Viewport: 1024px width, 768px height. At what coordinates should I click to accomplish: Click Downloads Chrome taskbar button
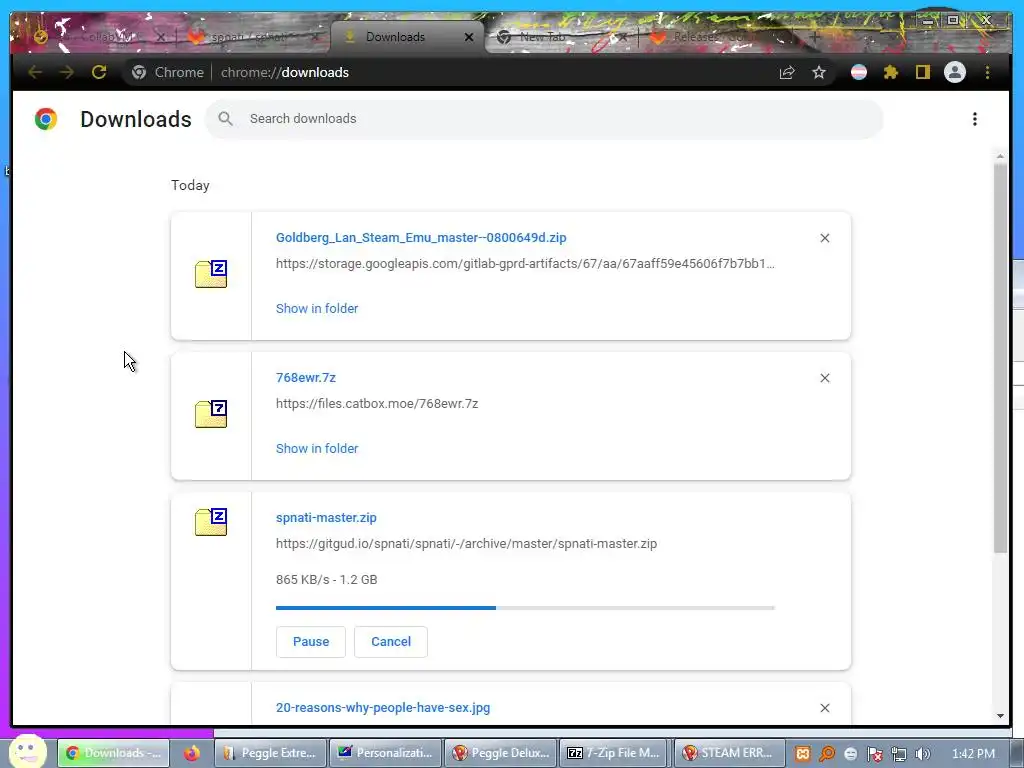pos(114,753)
